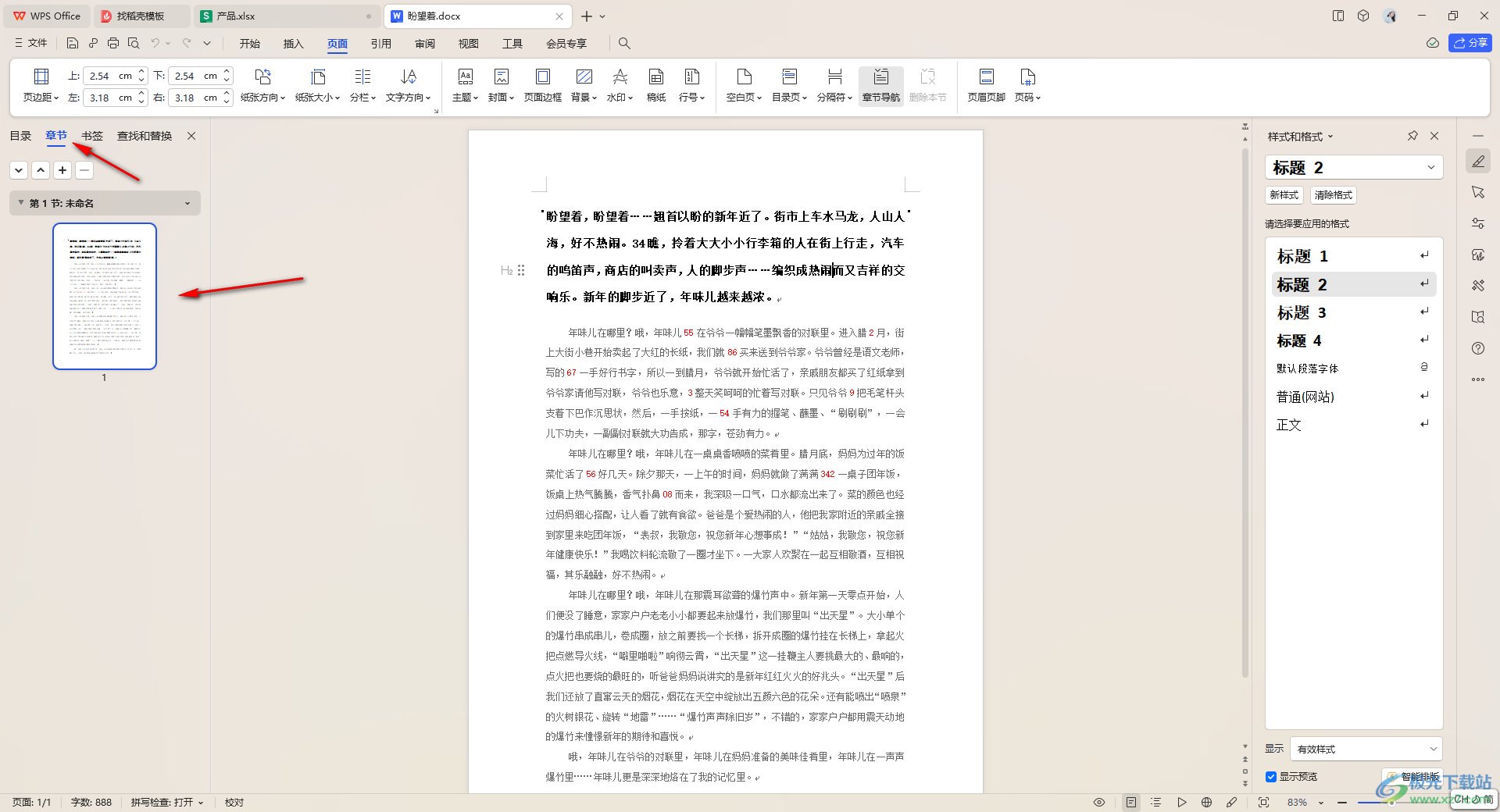Open a new tab with the plus button

pos(587,16)
